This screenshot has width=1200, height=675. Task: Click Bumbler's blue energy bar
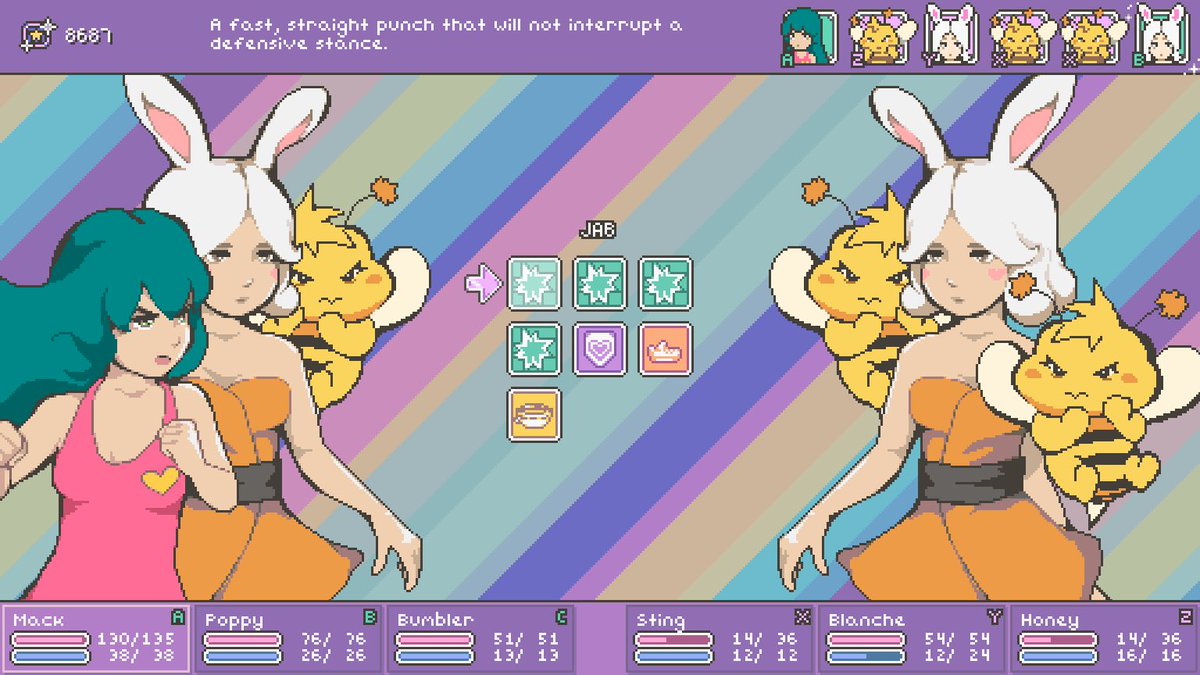(x=435, y=656)
